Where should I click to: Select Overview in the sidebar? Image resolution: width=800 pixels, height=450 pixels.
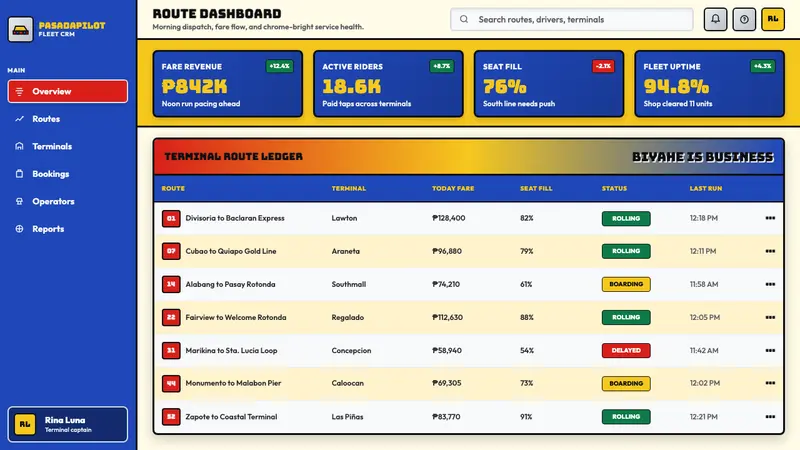coord(68,91)
